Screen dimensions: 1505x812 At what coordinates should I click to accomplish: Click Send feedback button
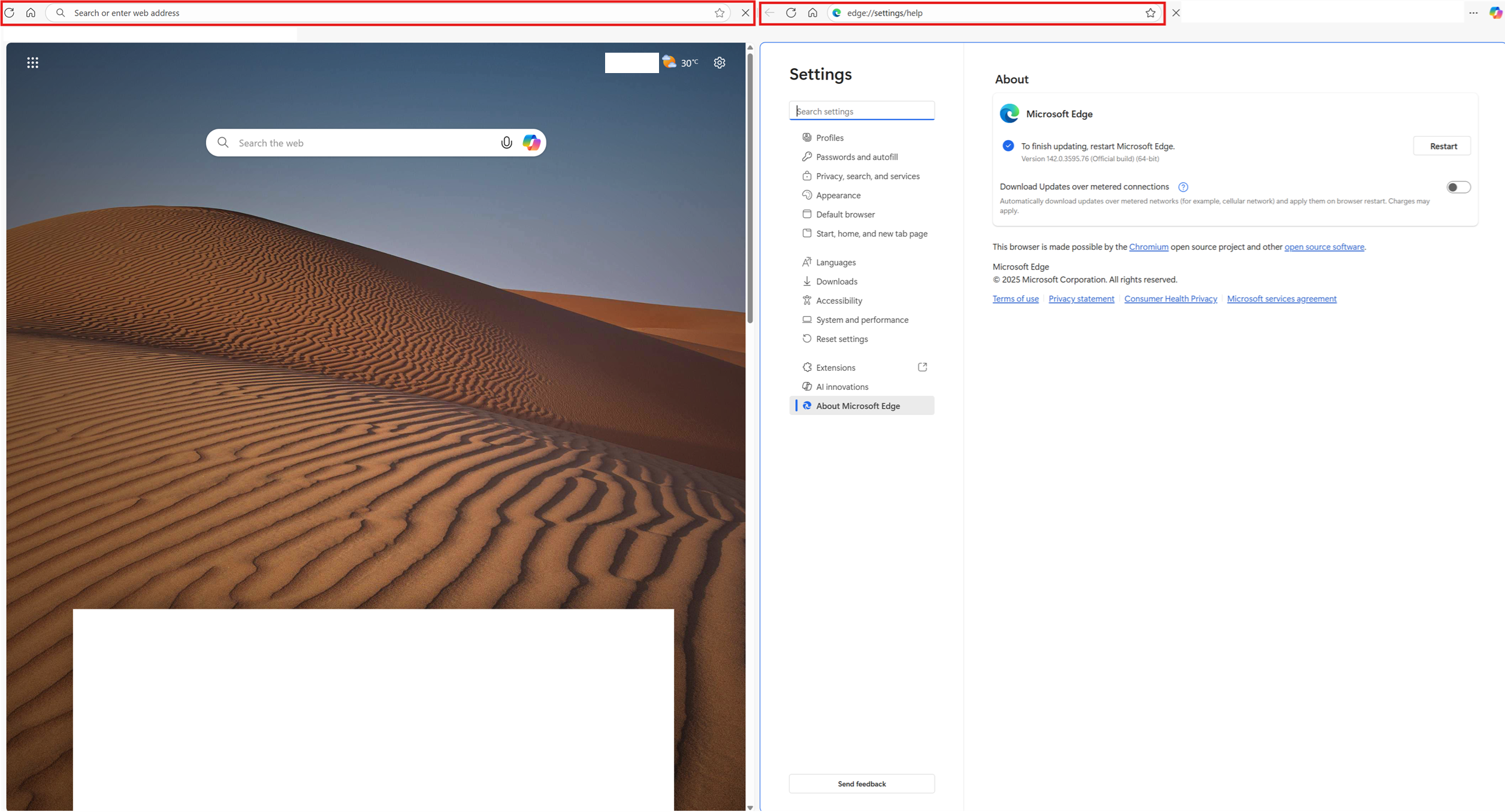pos(861,784)
